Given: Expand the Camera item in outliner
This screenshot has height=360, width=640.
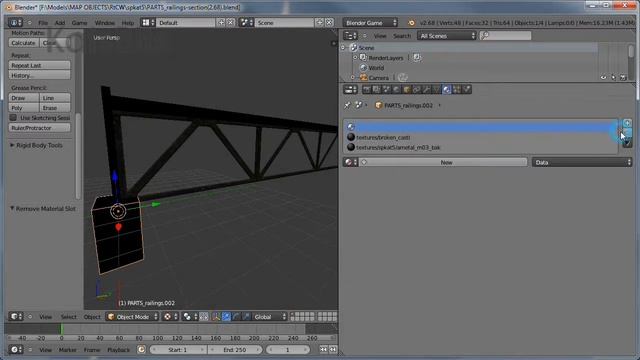Looking at the screenshot, I should pyautogui.click(x=353, y=78).
